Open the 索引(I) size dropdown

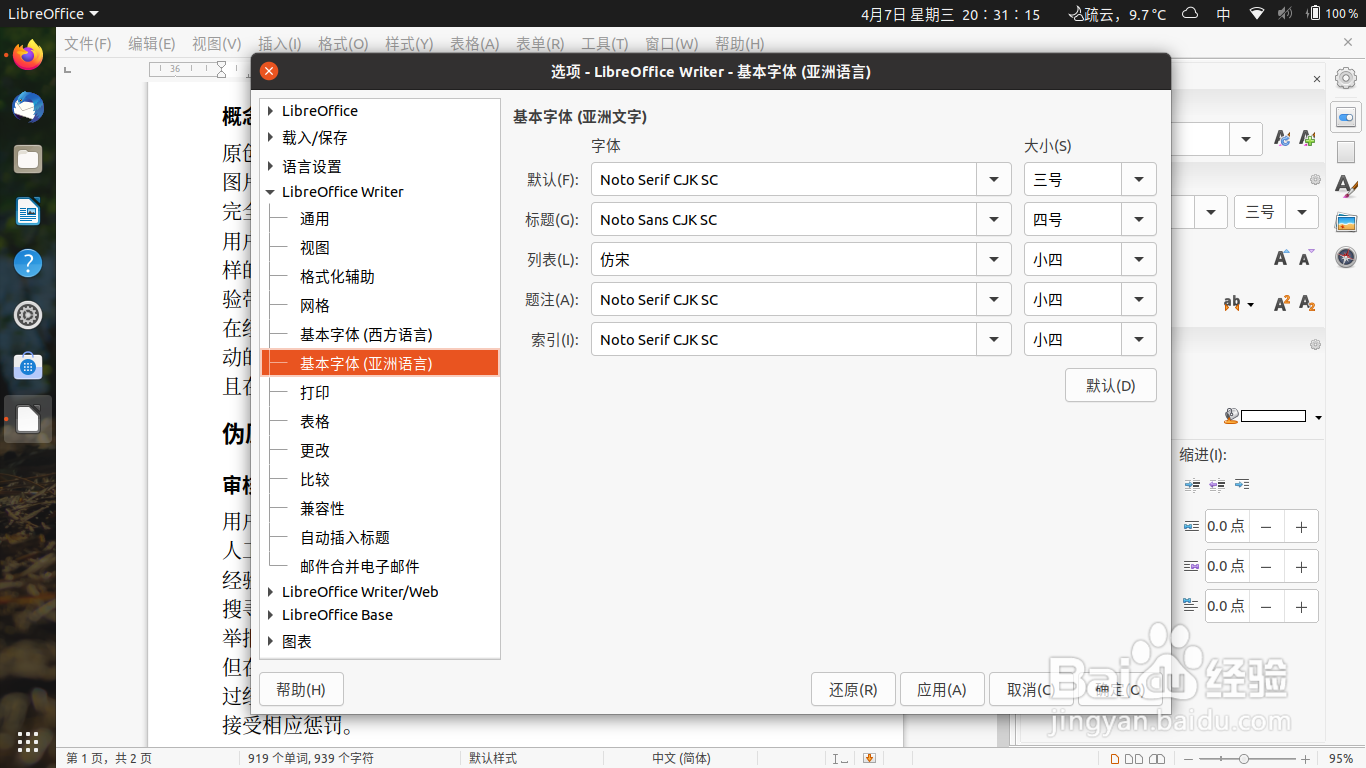1139,340
